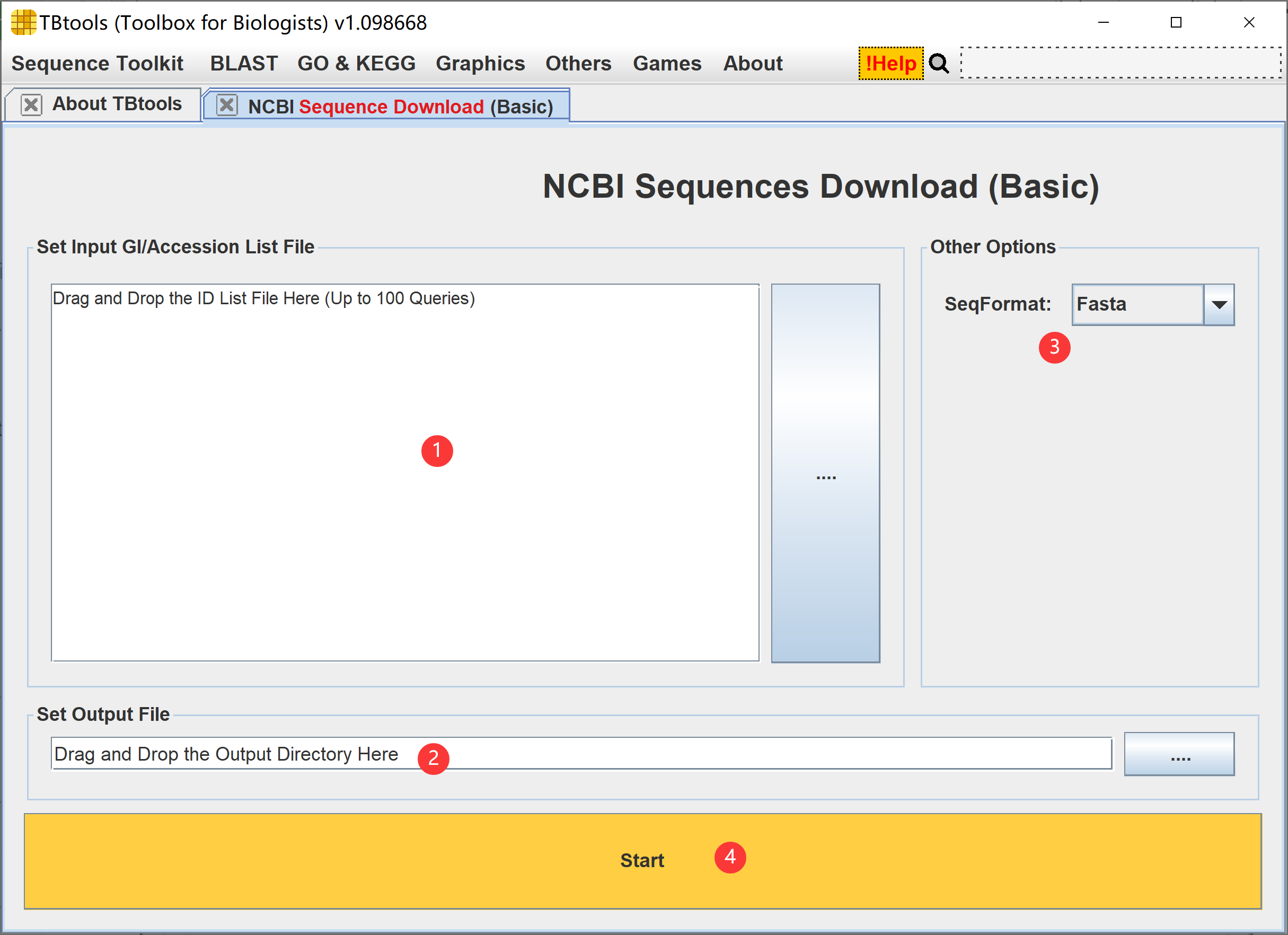The width and height of the screenshot is (1288, 935).
Task: Expand the SeqFormat dropdown arrow
Action: click(x=1219, y=304)
